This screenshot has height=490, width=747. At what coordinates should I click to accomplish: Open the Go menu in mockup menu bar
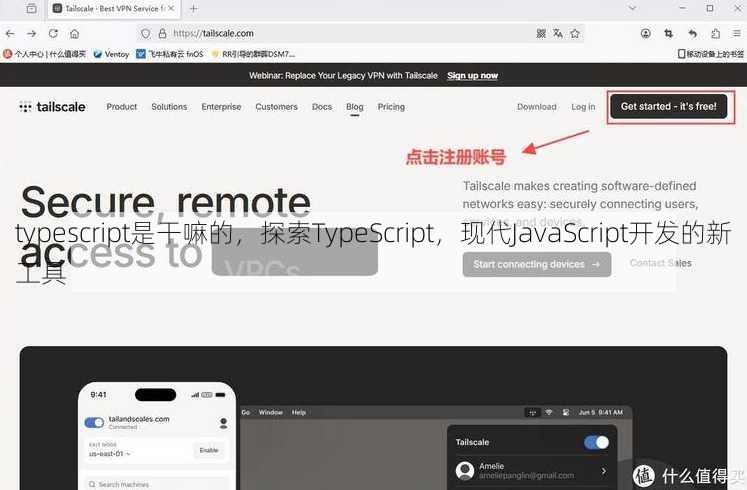tap(246, 412)
